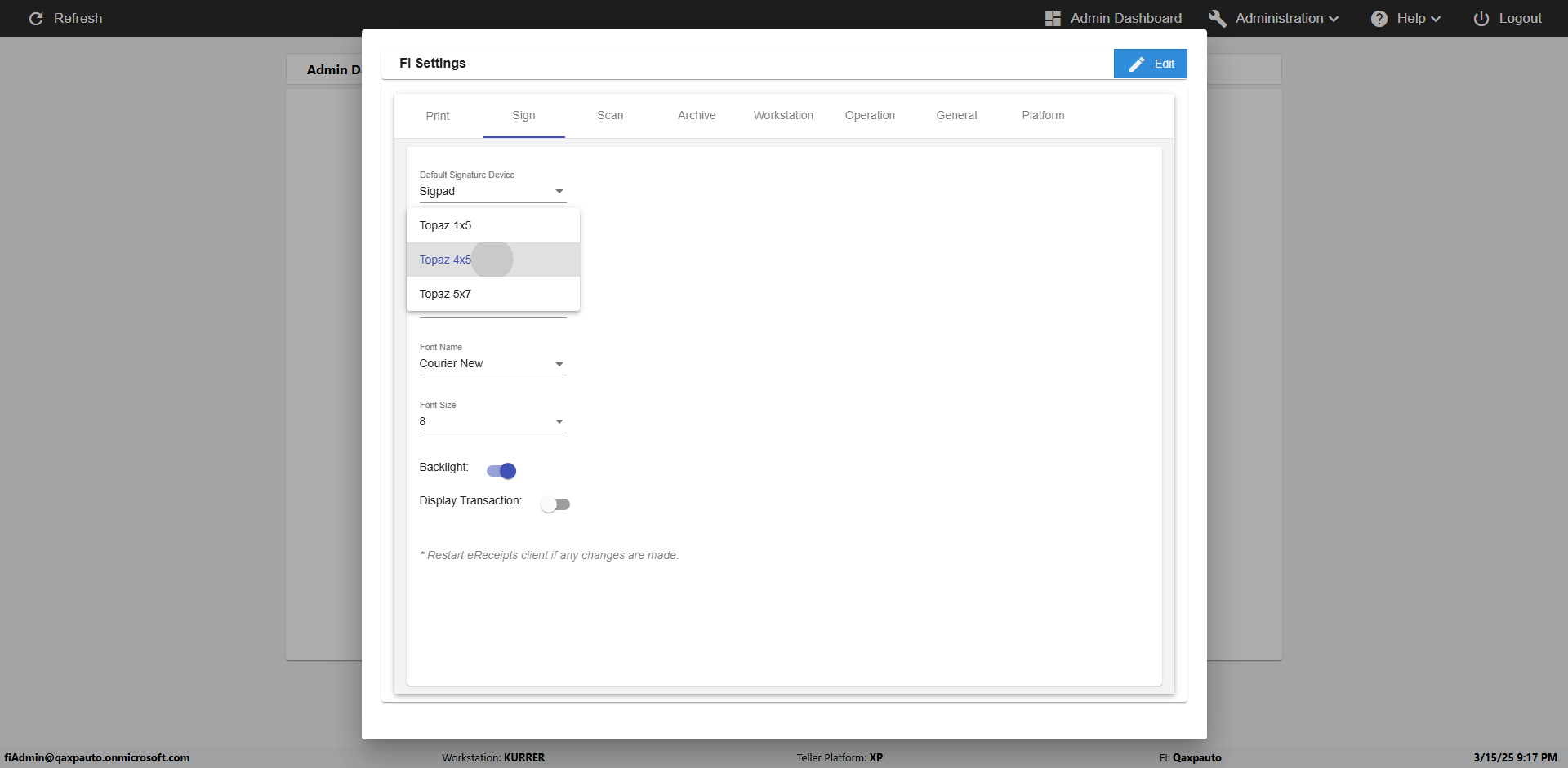Click the Administration menu label
This screenshot has width=1568, height=768.
pyautogui.click(x=1279, y=18)
